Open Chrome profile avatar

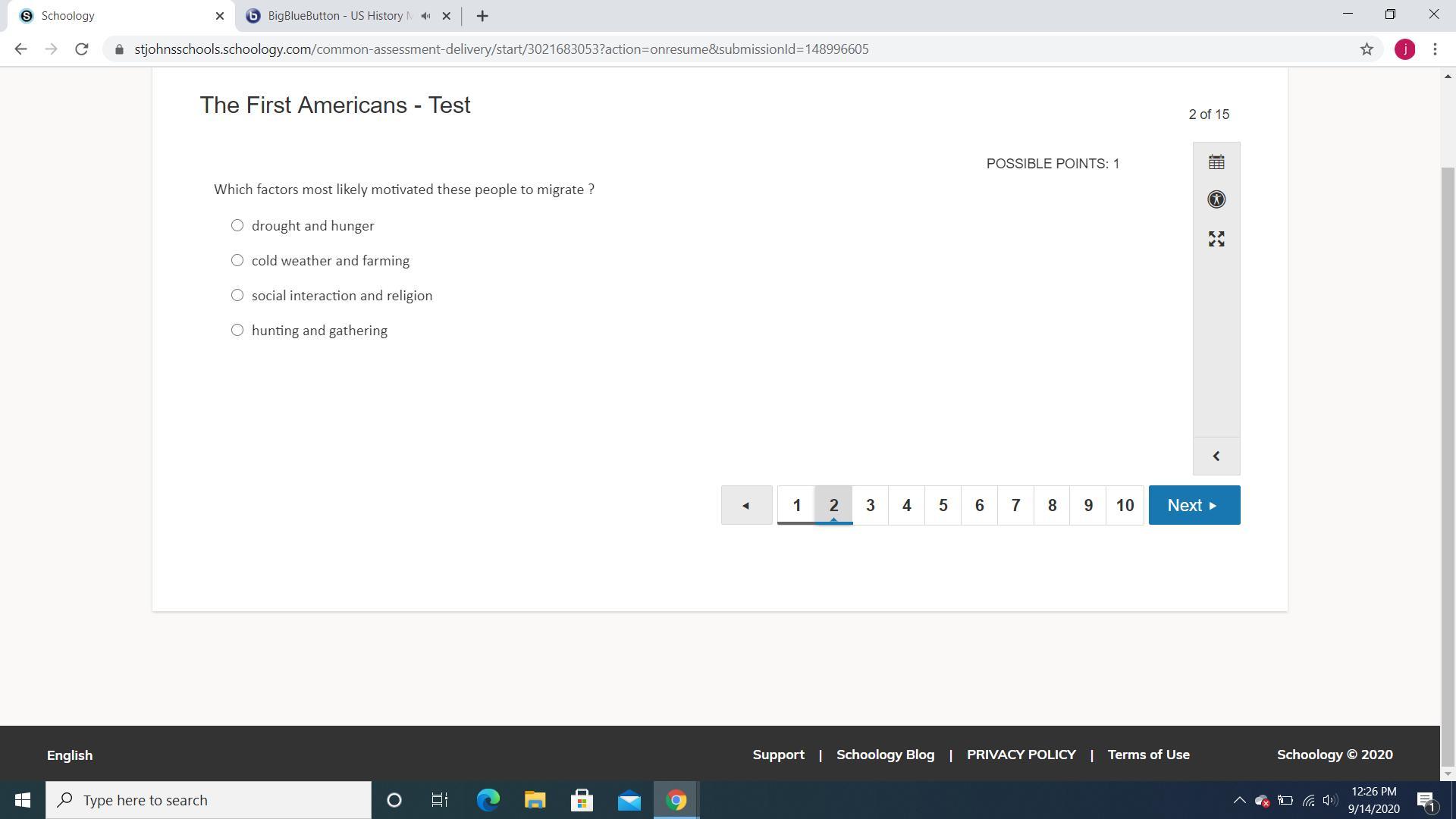(1404, 49)
